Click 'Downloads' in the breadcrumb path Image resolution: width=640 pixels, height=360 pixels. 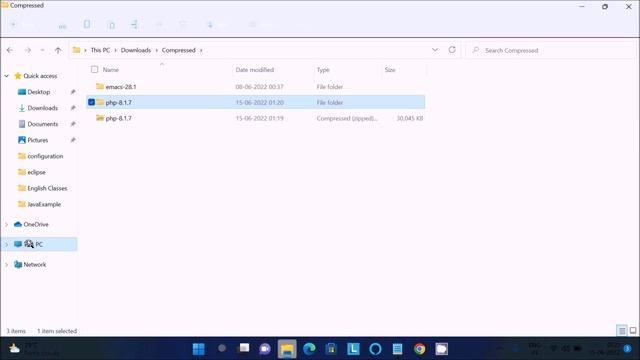click(136, 50)
